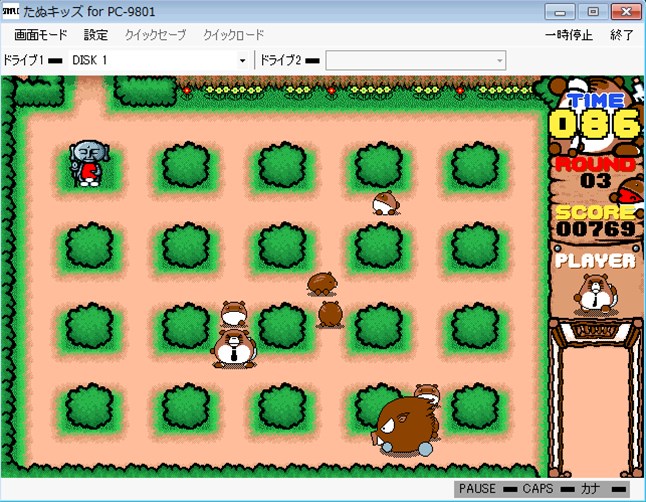Click the TIME counter 086
The image size is (646, 502).
point(595,124)
